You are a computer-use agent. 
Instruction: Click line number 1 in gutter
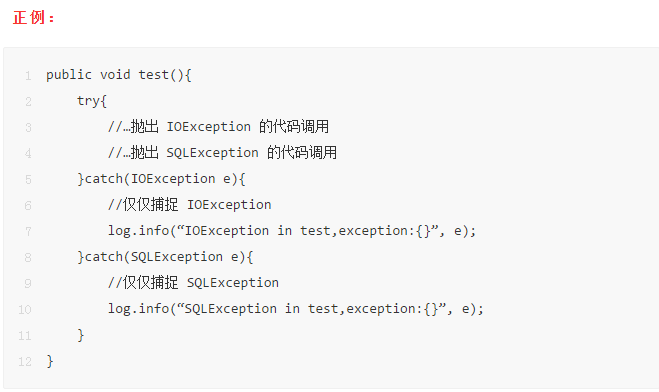click(28, 76)
